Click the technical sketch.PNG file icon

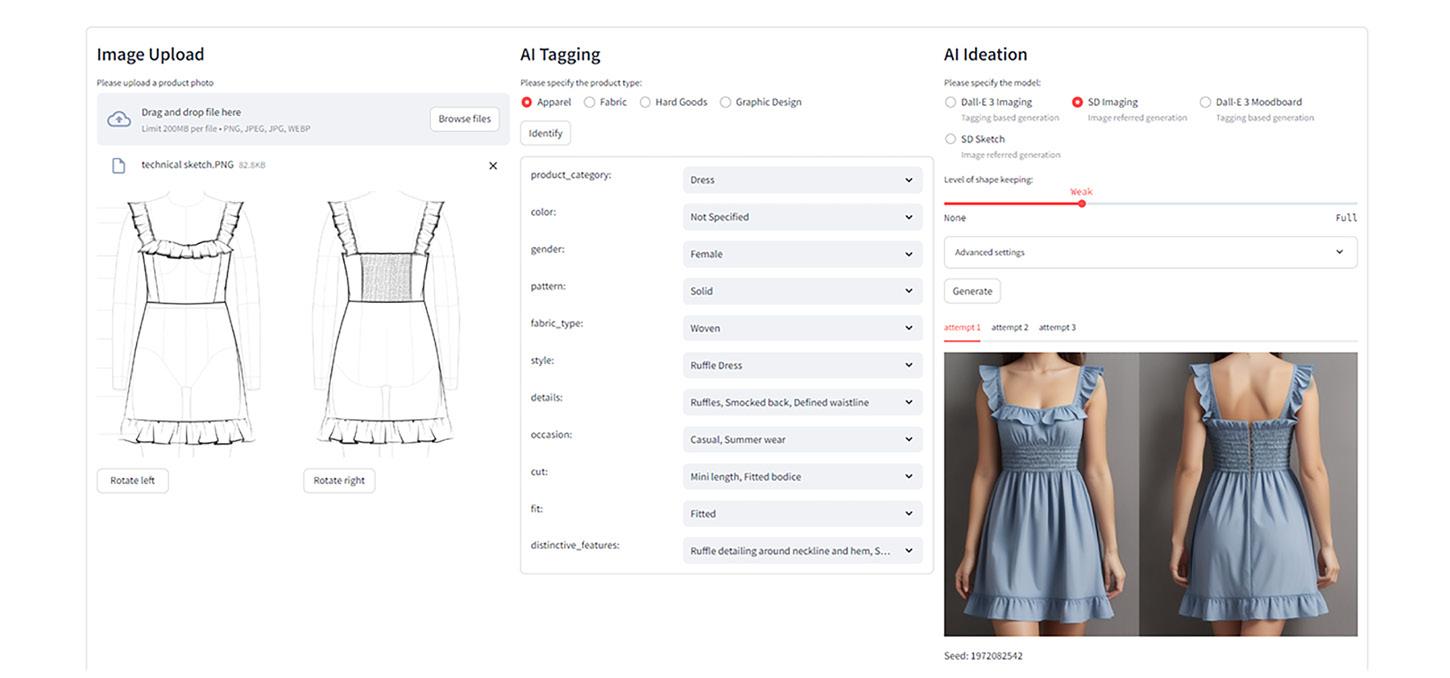point(119,166)
